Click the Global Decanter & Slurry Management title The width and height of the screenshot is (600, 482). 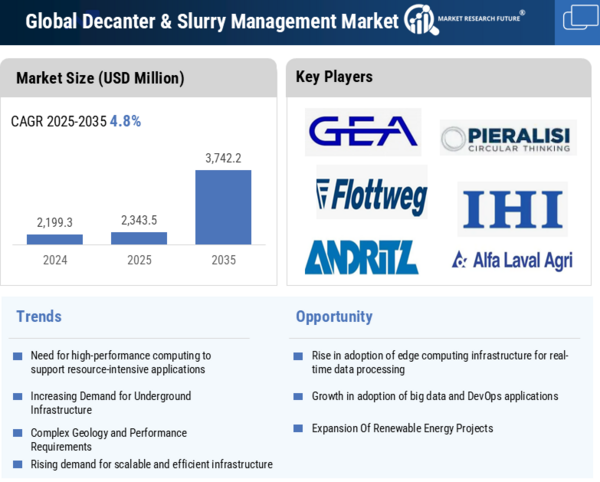pos(212,21)
